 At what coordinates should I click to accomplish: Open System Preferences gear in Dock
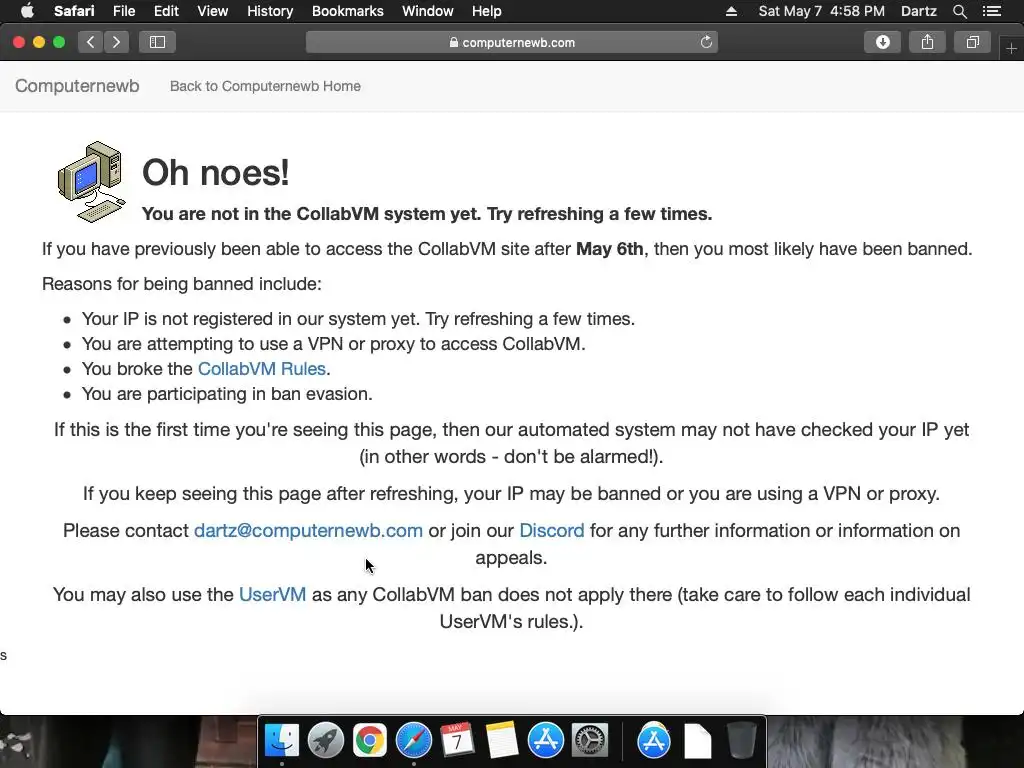(x=590, y=741)
